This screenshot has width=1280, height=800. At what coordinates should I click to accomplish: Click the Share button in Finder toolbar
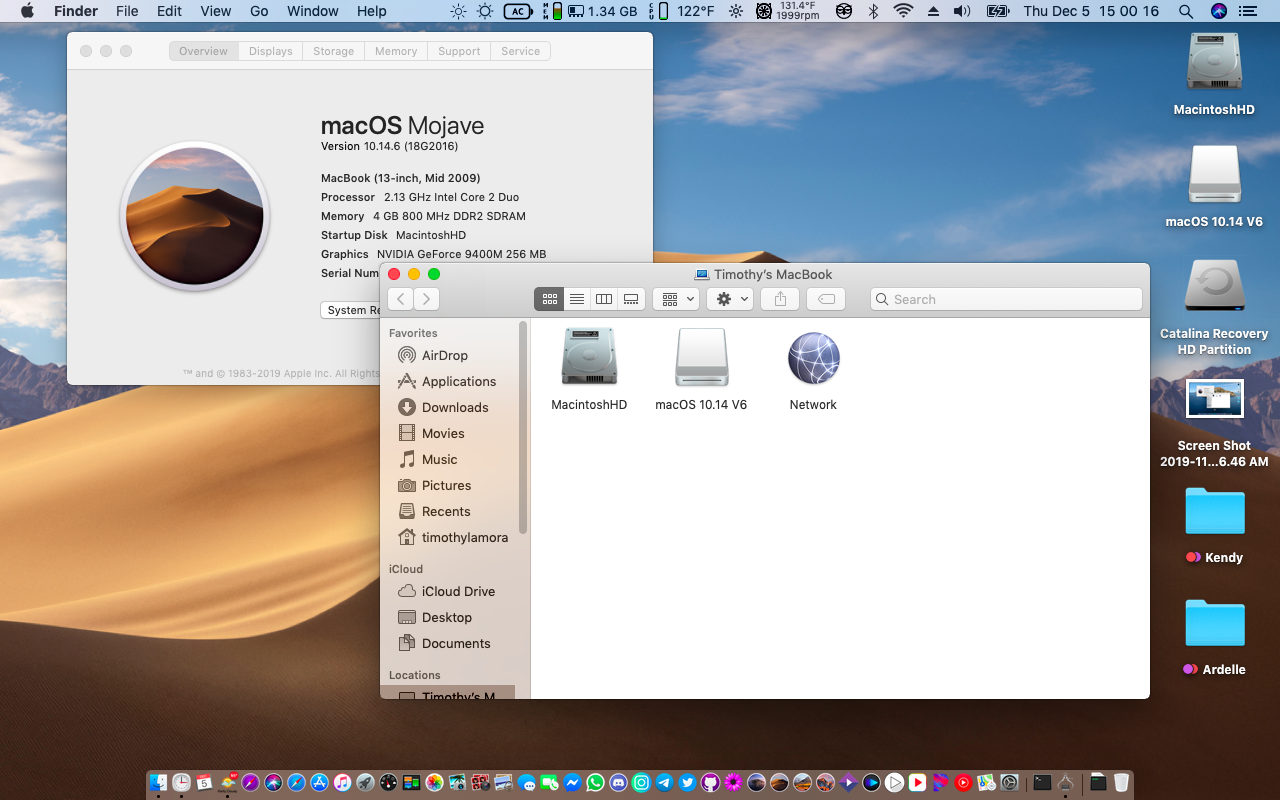[x=780, y=299]
